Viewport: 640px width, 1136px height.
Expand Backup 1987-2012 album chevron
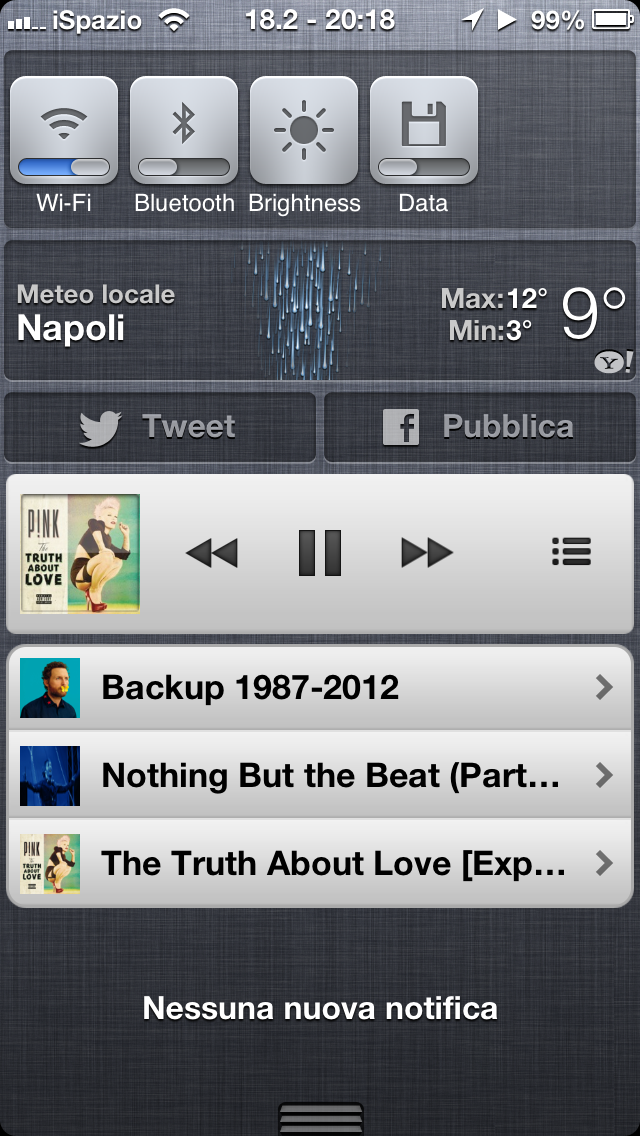(x=604, y=687)
